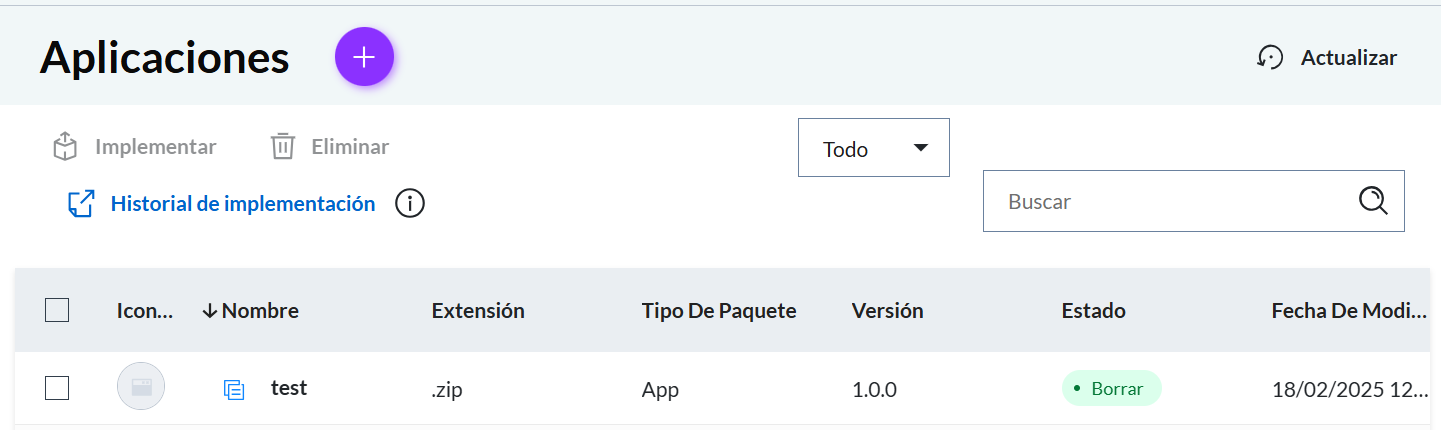Check the checkbox for the test row
1441x430 pixels.
coord(57,388)
